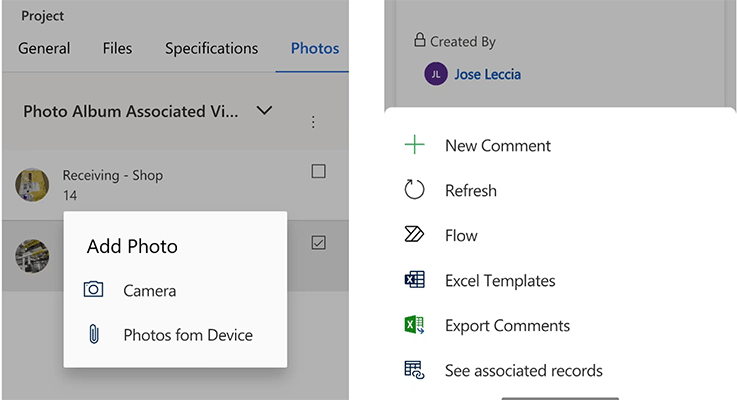The width and height of the screenshot is (737, 400).
Task: Open the Files tab
Action: (x=117, y=48)
